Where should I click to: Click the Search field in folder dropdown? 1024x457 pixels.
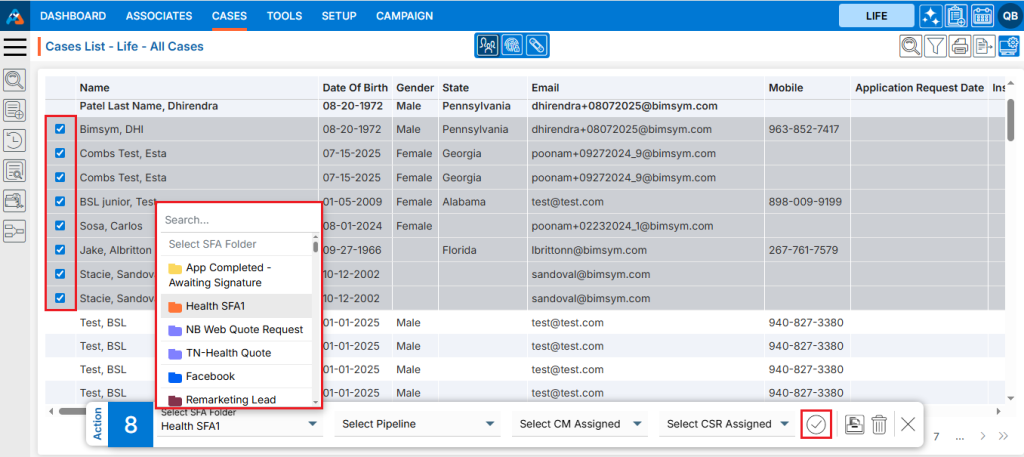coord(238,220)
